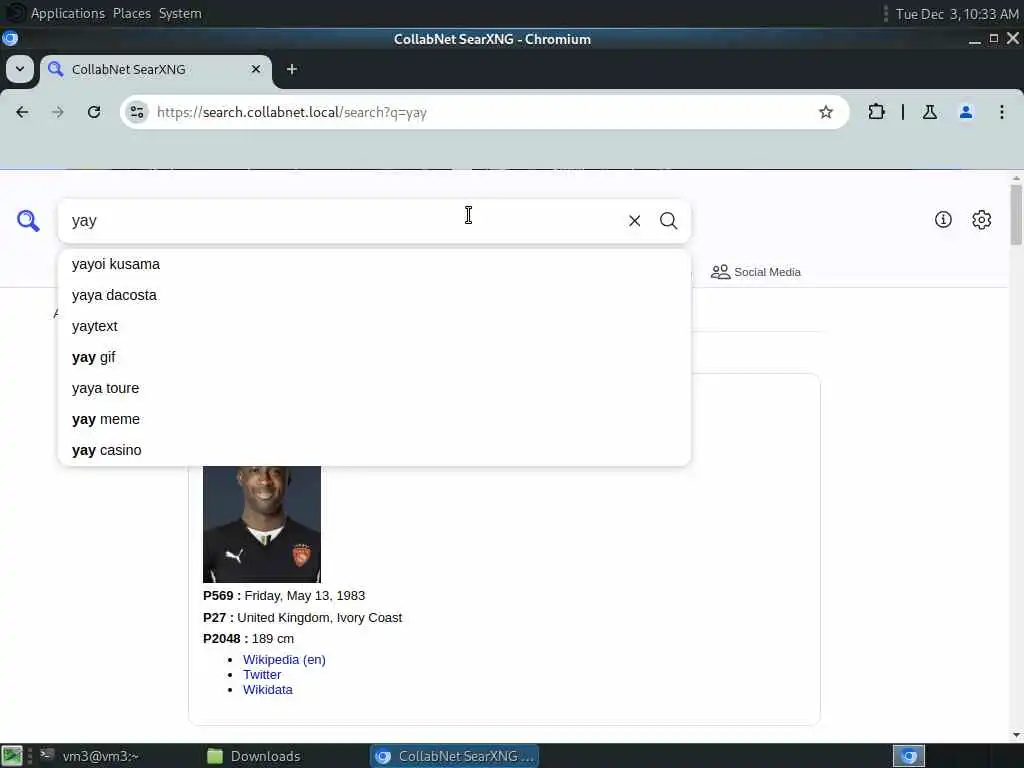Open the browser profile icon

966,112
